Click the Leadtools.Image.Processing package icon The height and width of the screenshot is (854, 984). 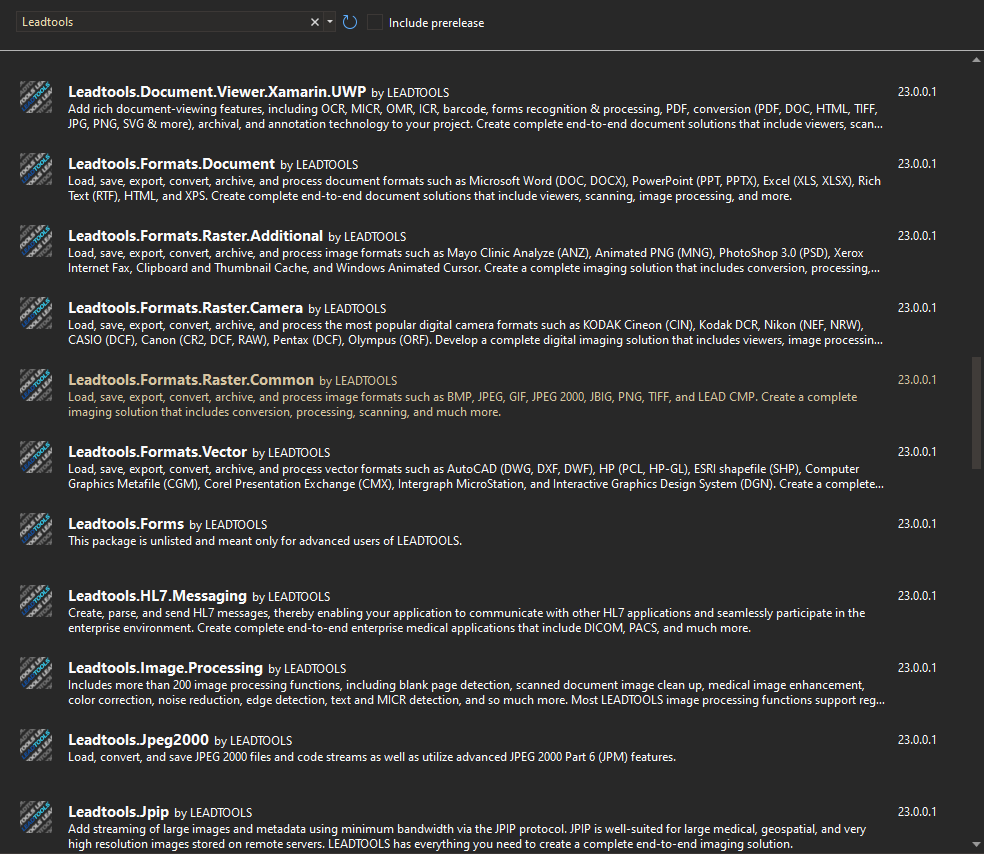click(36, 673)
